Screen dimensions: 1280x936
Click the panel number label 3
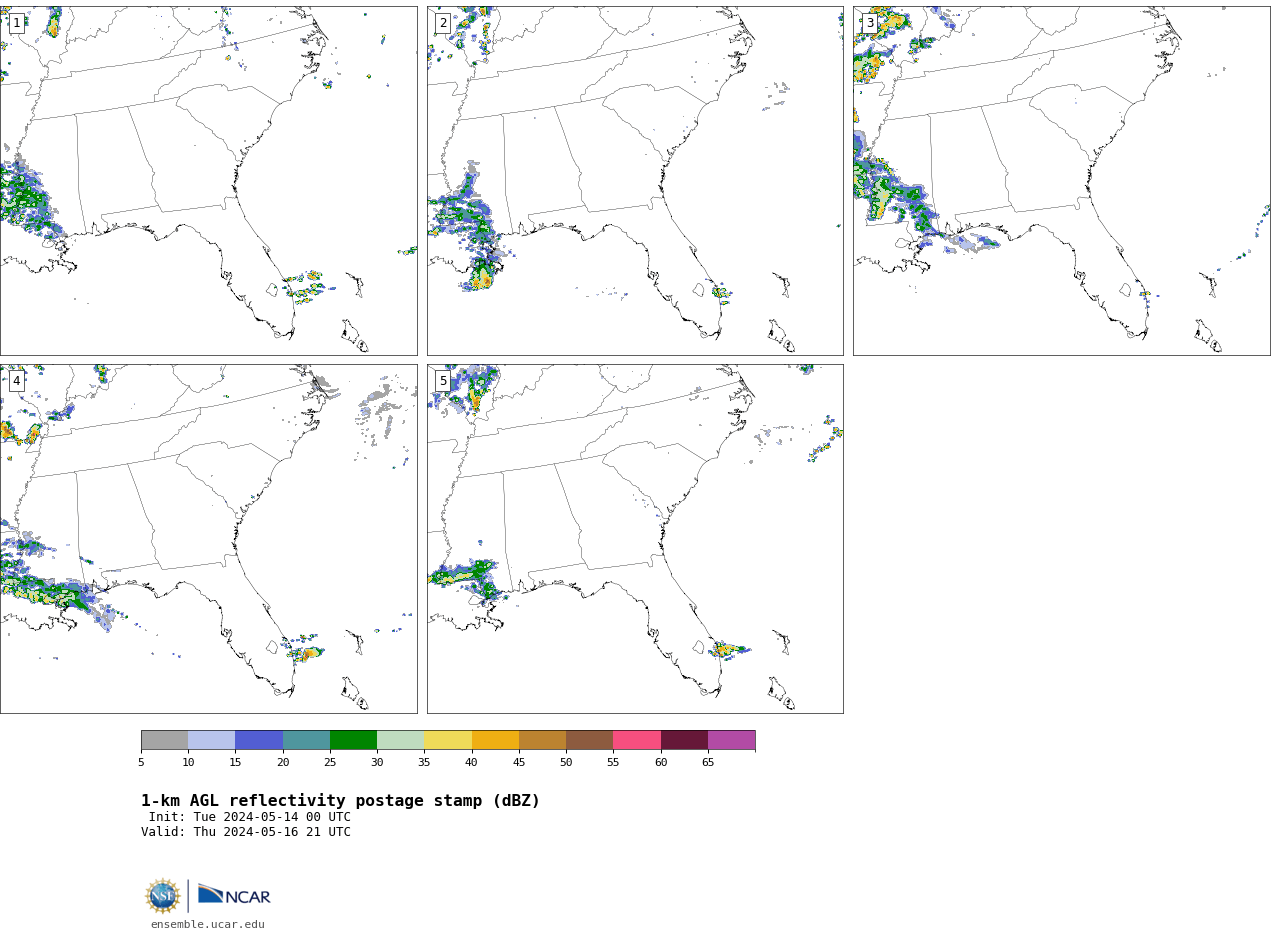tap(870, 23)
